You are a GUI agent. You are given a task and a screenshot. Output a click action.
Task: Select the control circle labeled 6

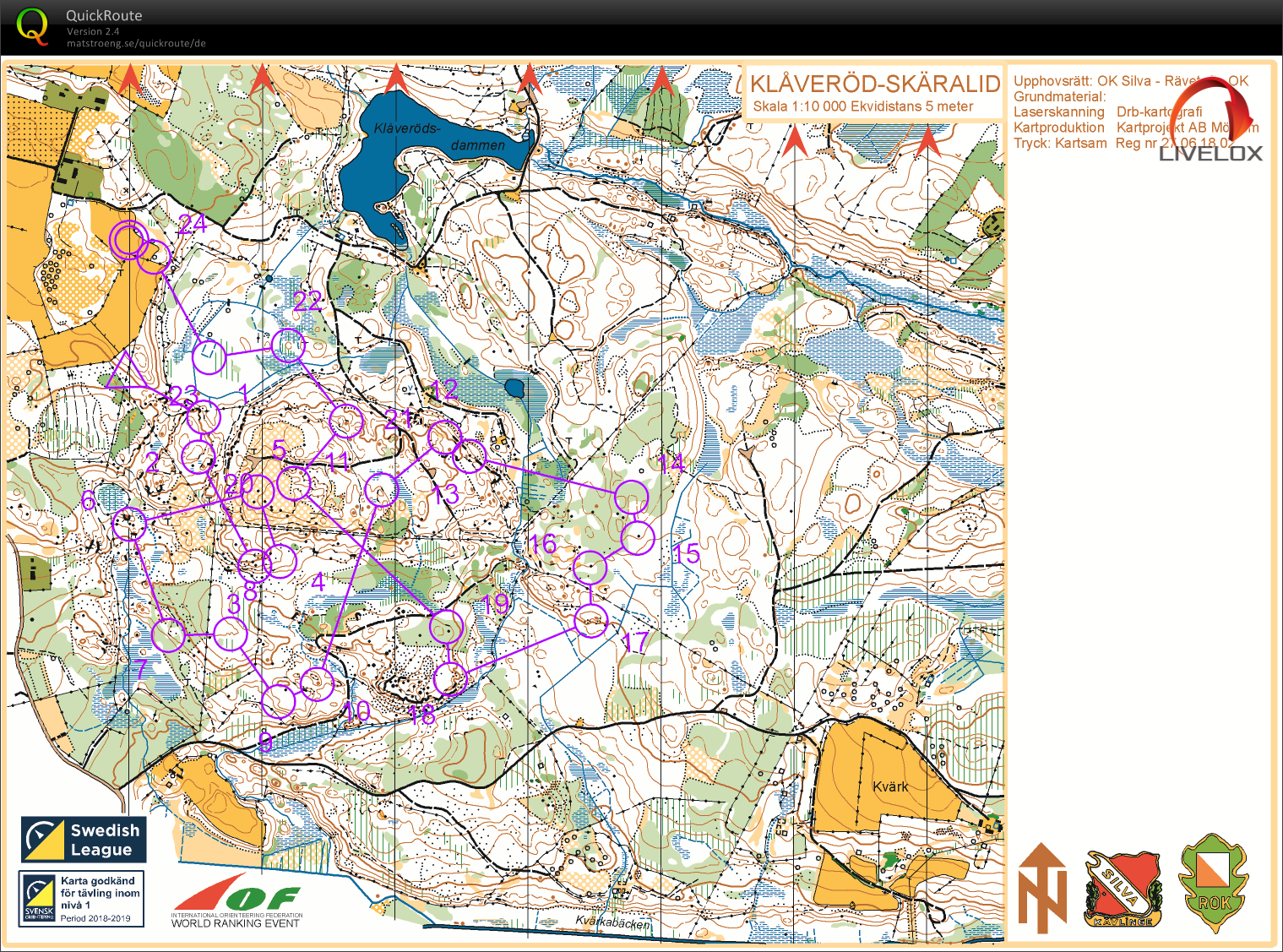coord(128,524)
